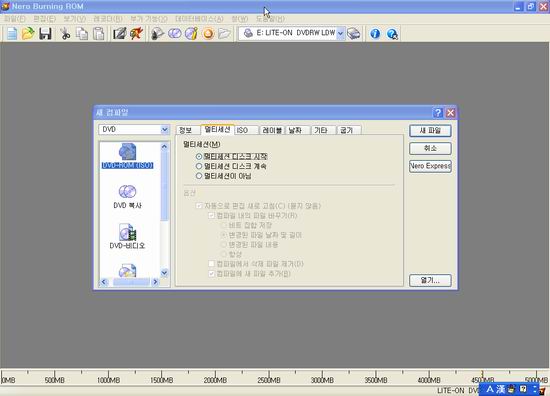550x396 pixels.
Task: Select the DVD-비디오 compilation type
Action: (x=127, y=236)
